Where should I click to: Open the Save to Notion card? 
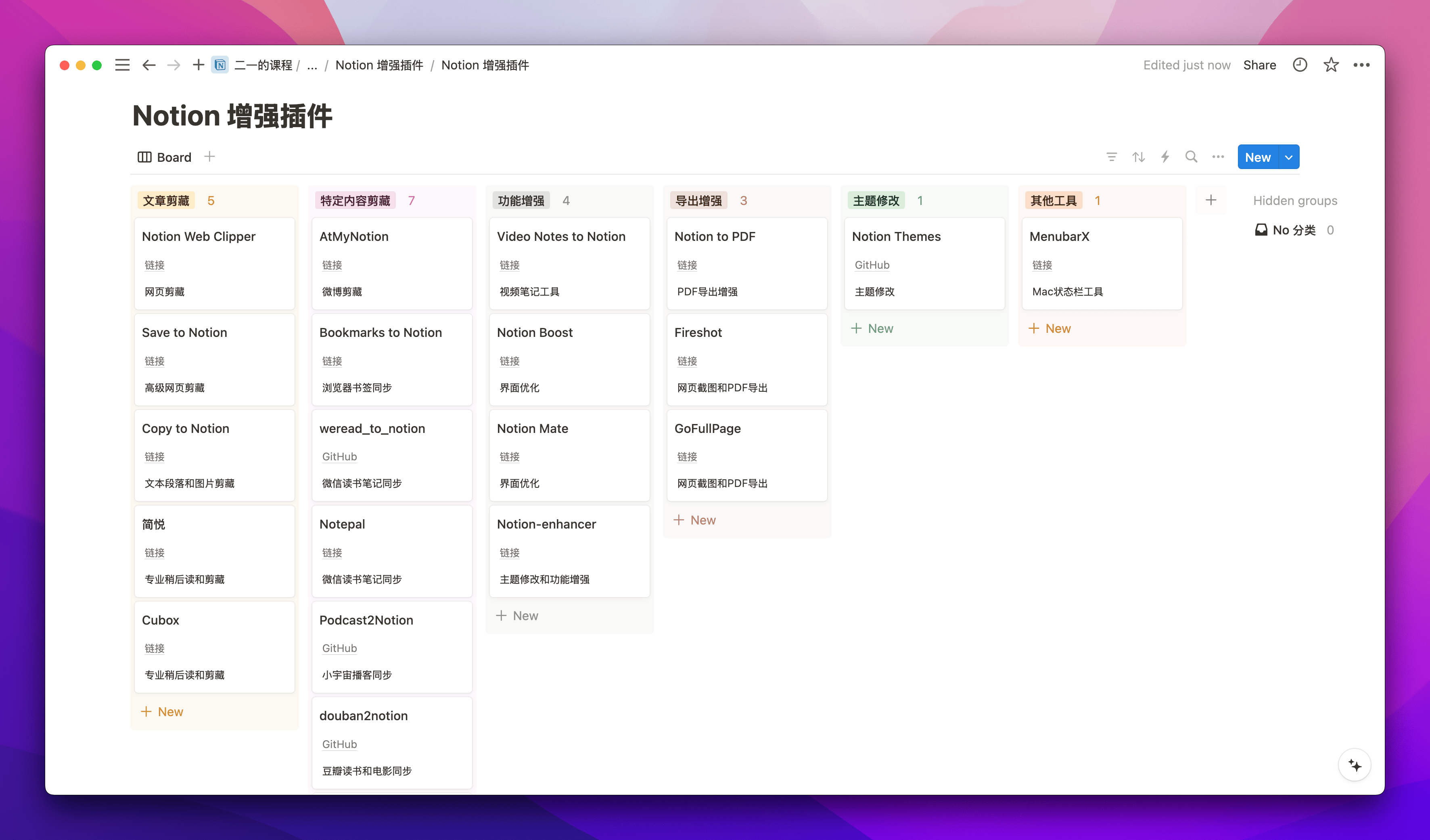(x=215, y=359)
